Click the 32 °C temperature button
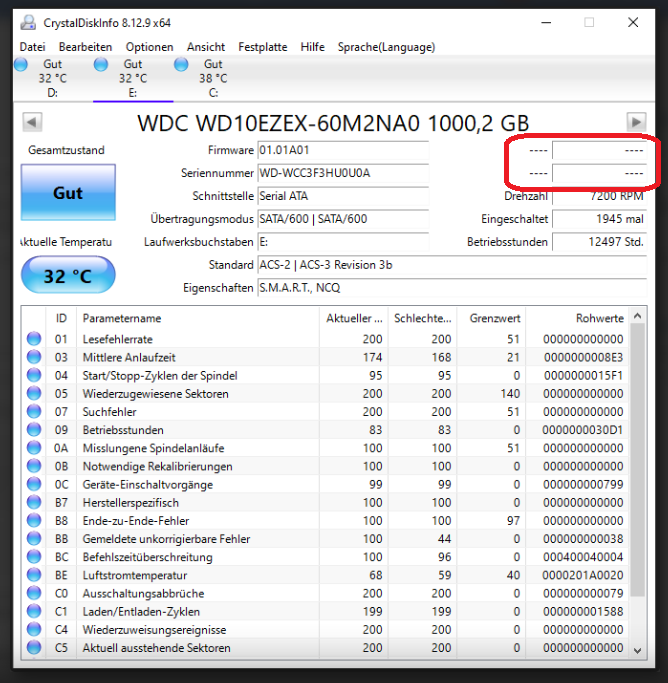 point(68,275)
